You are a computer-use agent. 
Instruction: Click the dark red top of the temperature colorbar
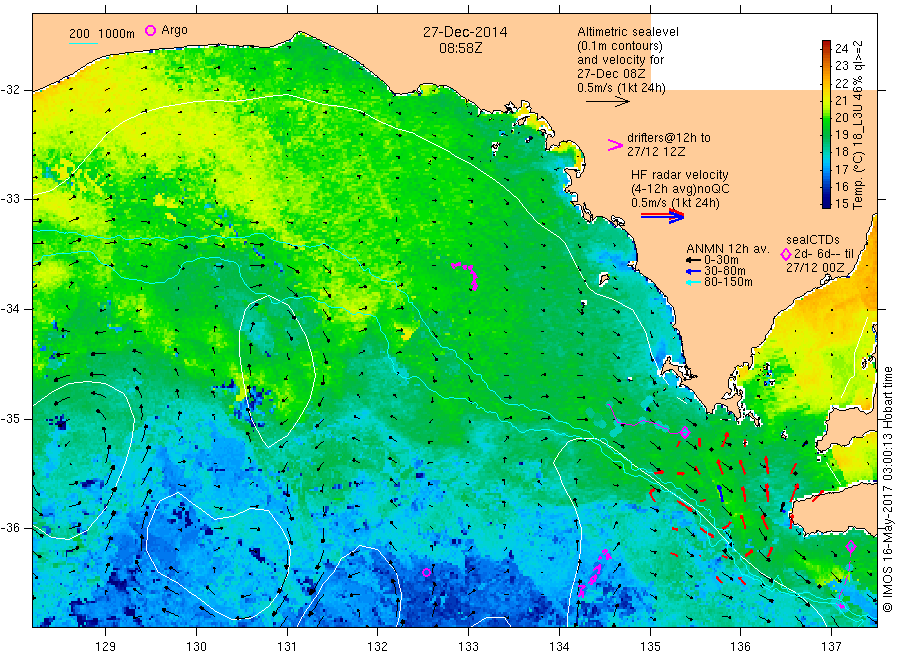pos(826,45)
